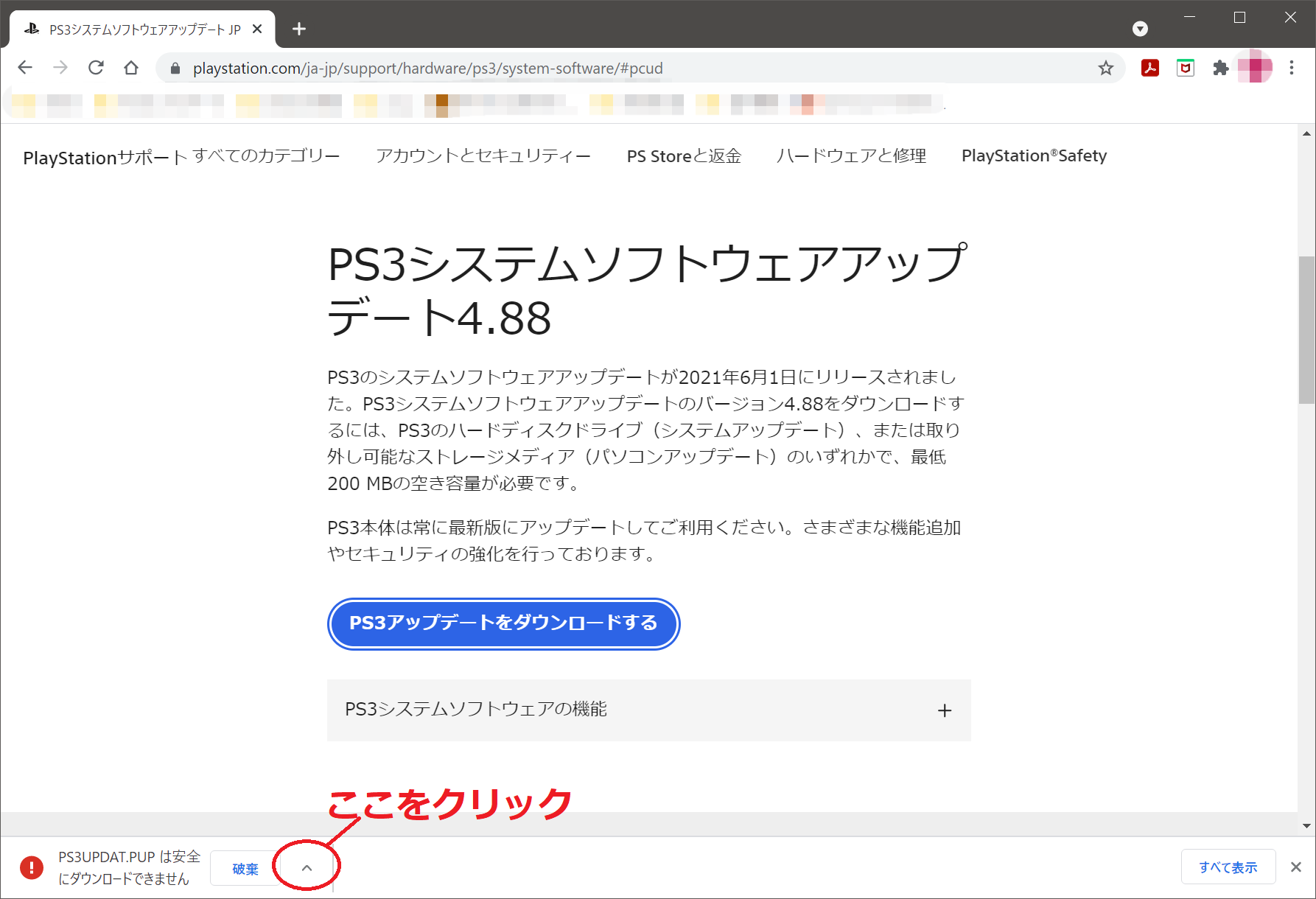This screenshot has width=1316, height=899.
Task: Expand PS3システムソフトウェアの機能 section
Action: [649, 710]
